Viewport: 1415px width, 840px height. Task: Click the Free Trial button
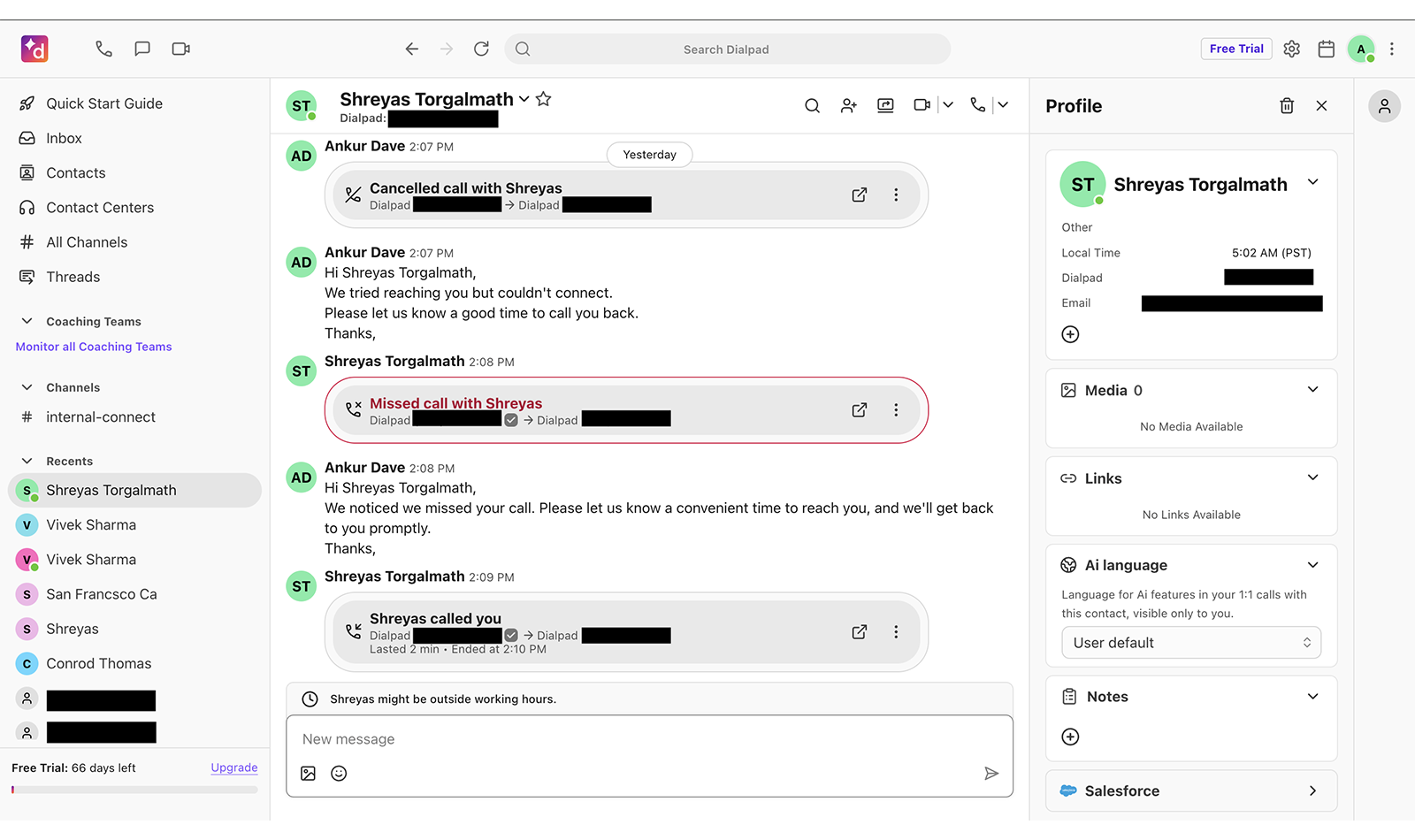[x=1236, y=49]
